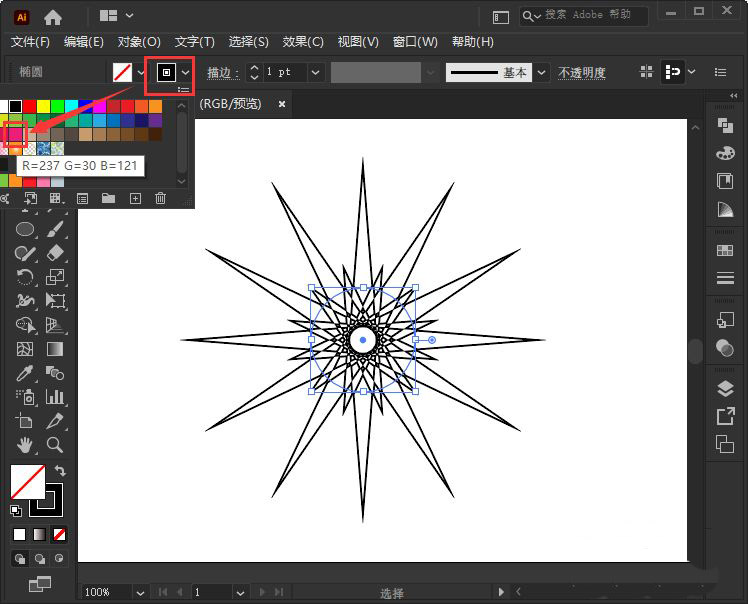Viewport: 748px width, 604px height.
Task: Pick the Zoom magnifier tool
Action: (x=56, y=445)
